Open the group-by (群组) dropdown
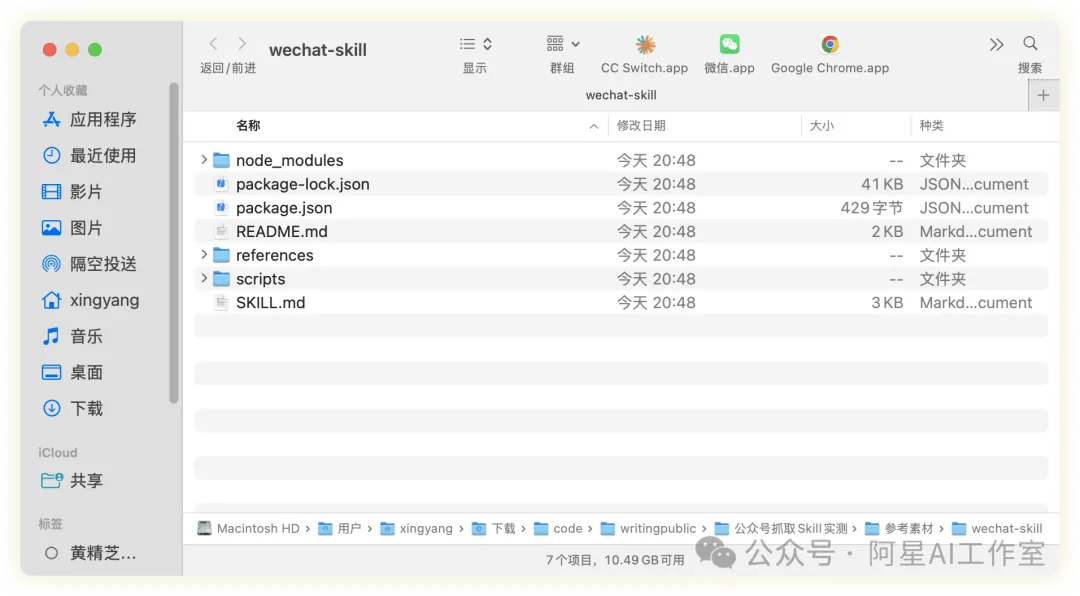 (x=563, y=44)
